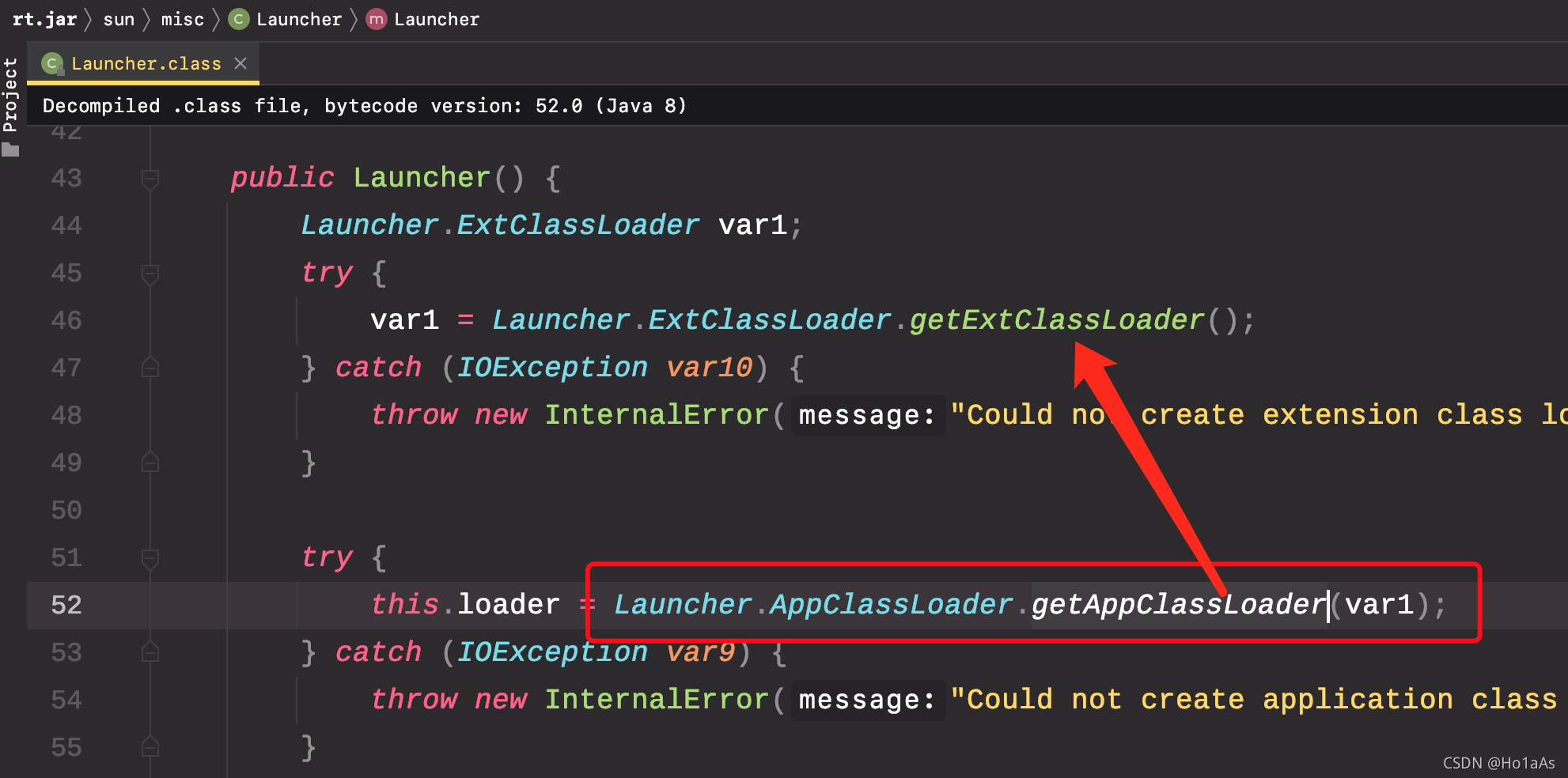The width and height of the screenshot is (1568, 778).
Task: Click the message: hint on line 48
Action: [867, 415]
